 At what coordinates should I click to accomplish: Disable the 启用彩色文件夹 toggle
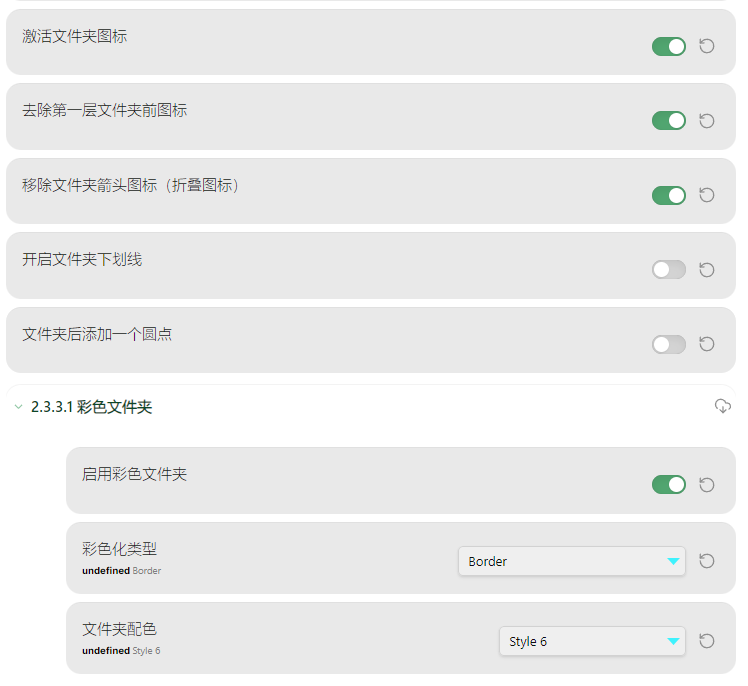click(x=668, y=485)
